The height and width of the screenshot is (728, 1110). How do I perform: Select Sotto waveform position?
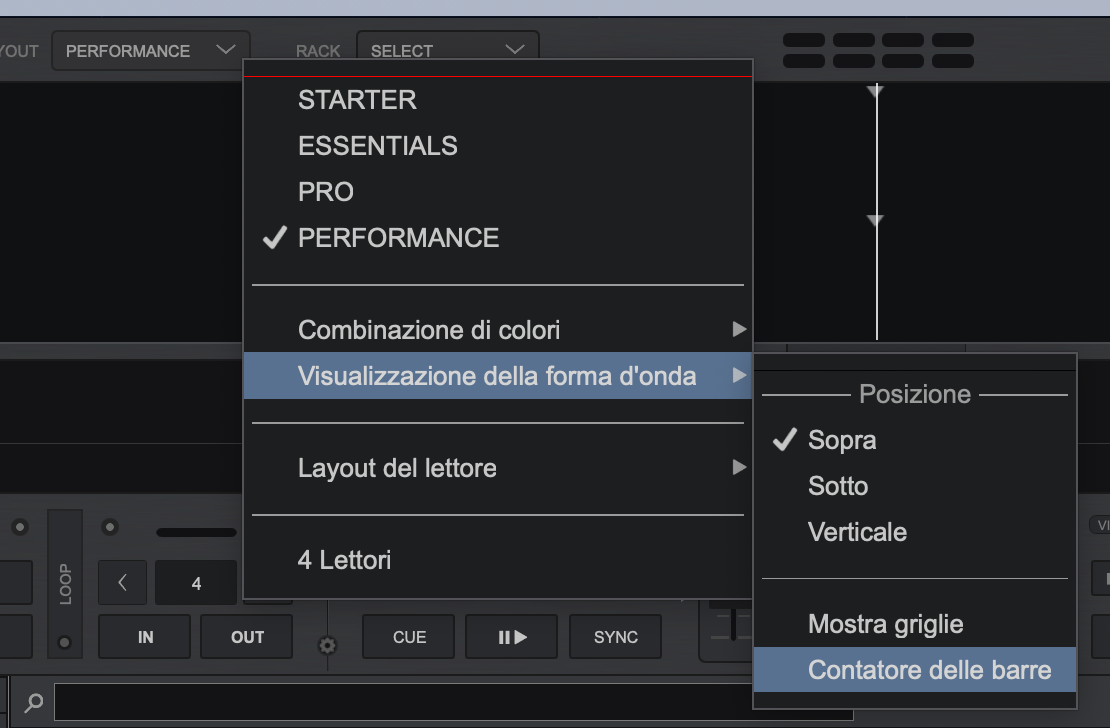pos(838,486)
